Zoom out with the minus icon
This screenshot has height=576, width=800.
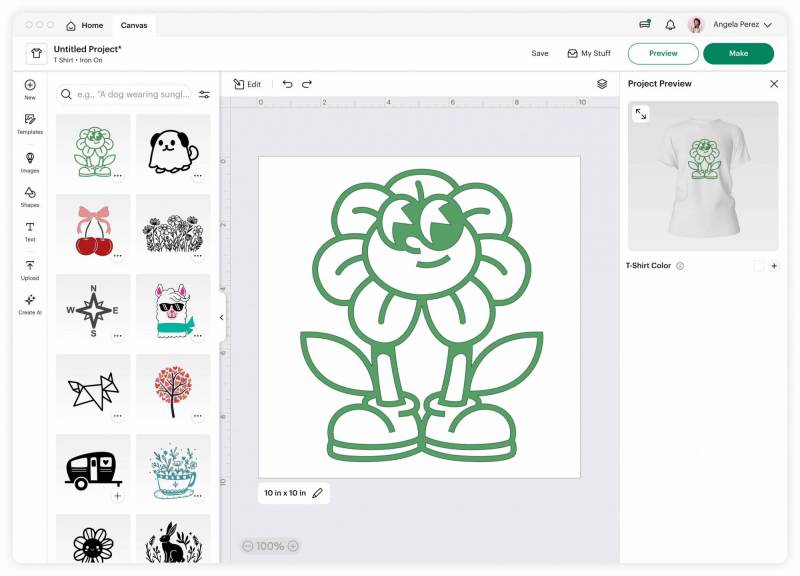point(247,546)
